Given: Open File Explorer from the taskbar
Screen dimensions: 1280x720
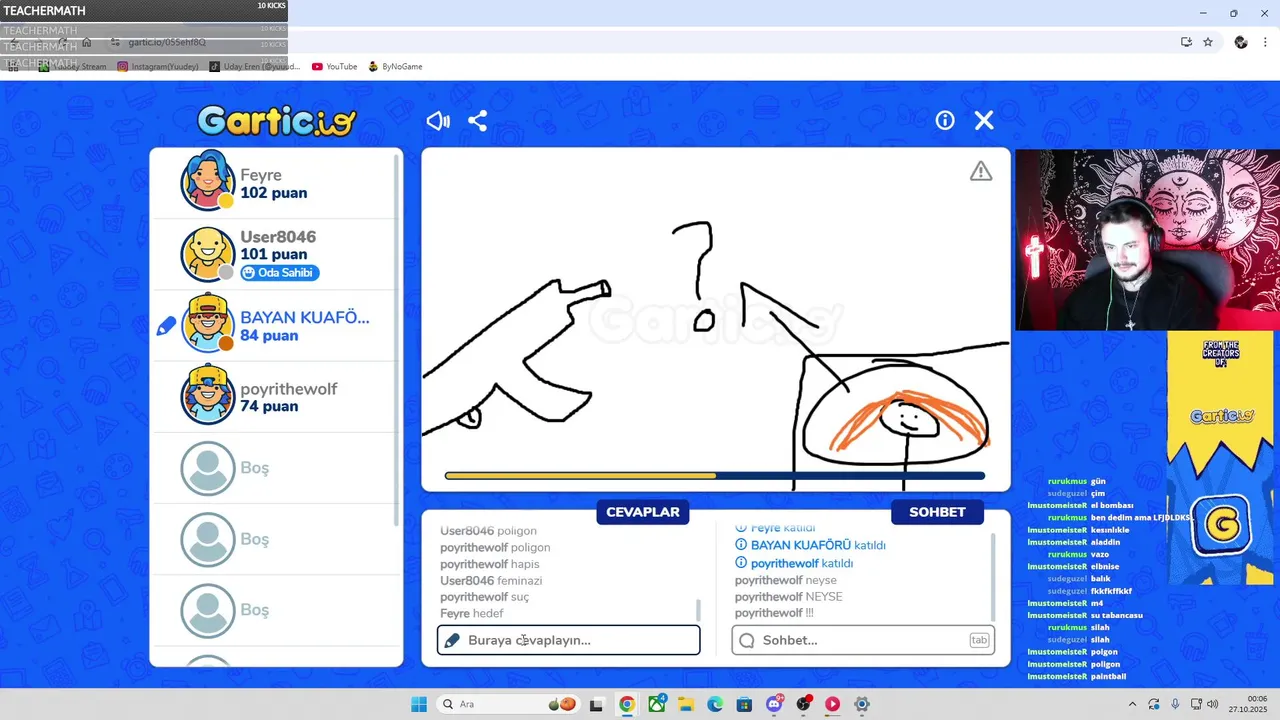Looking at the screenshot, I should point(686,704).
